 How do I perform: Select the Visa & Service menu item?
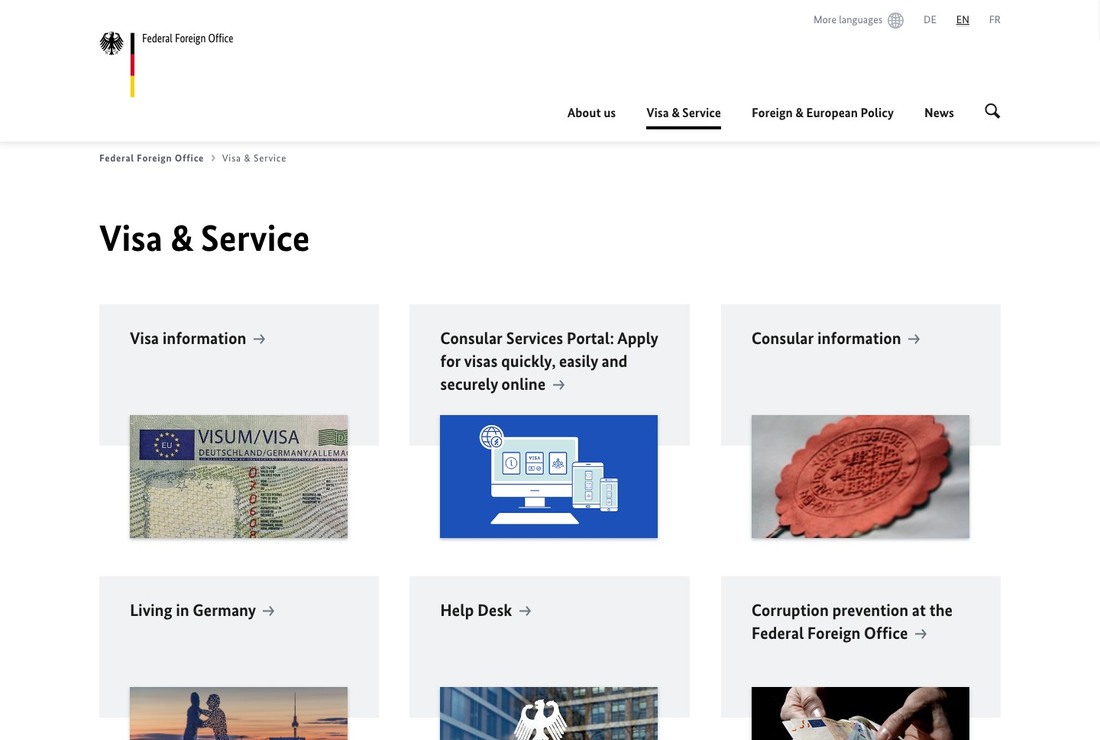click(683, 113)
